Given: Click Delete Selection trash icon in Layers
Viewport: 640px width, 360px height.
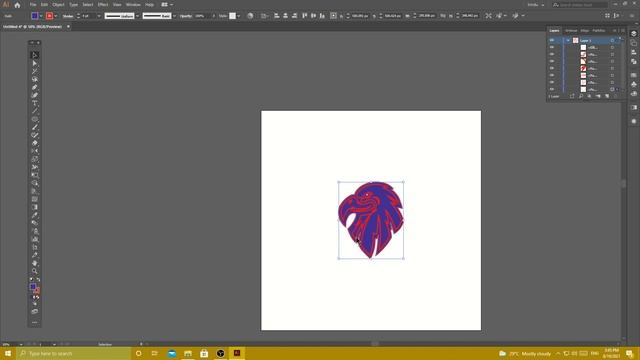Looking at the screenshot, I should pyautogui.click(x=616, y=96).
